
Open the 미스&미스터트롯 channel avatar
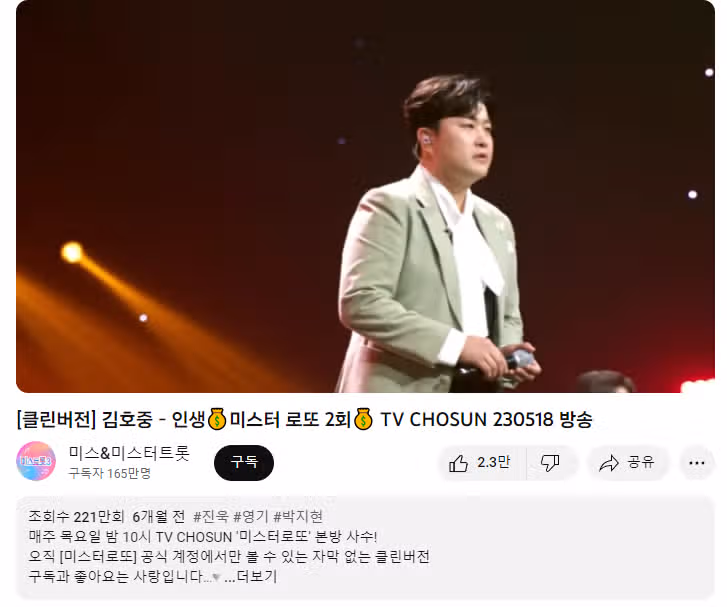36,461
